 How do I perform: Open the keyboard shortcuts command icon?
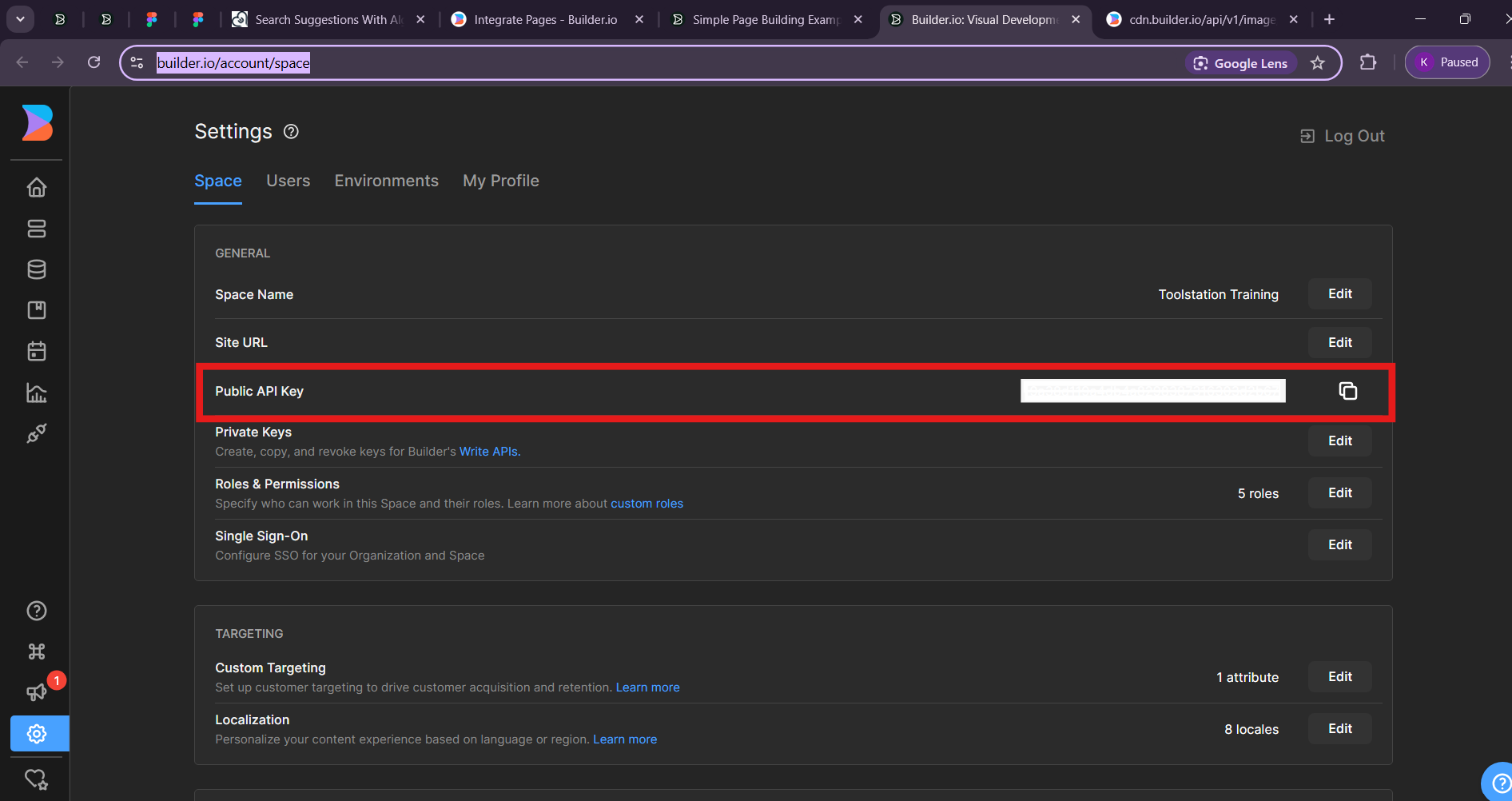pos(37,652)
